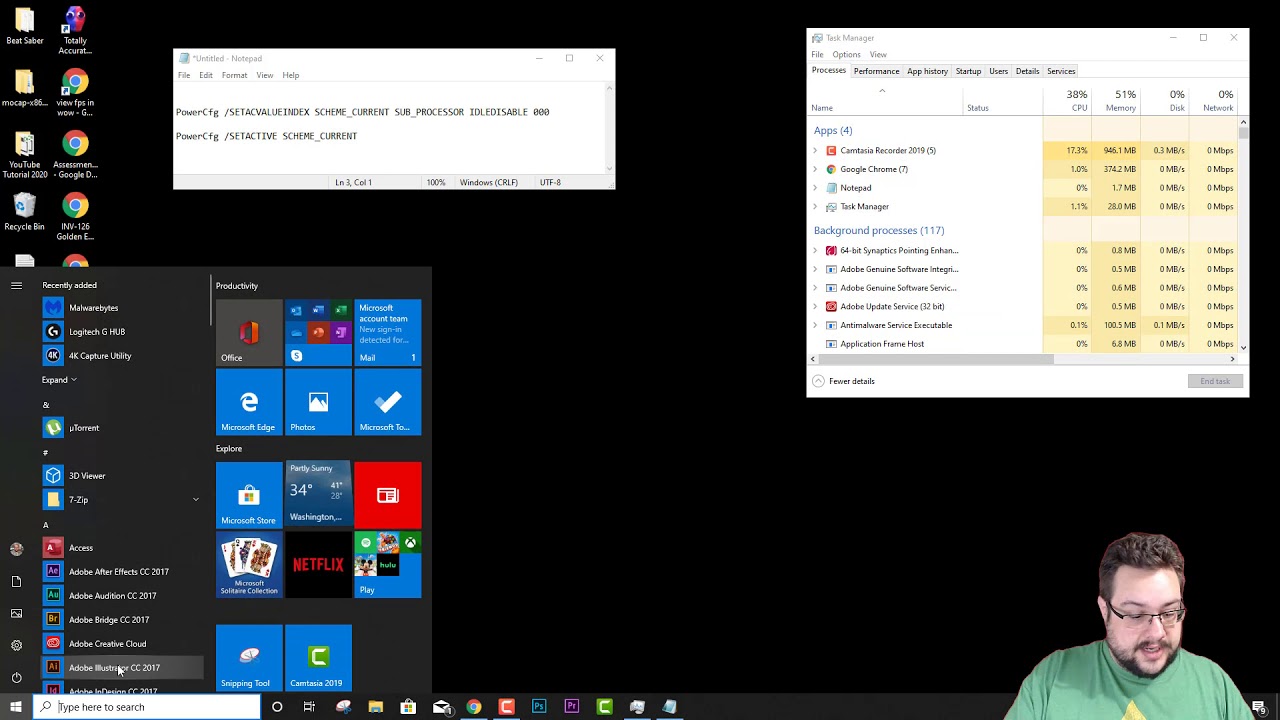Screen dimensions: 1280x720
Task: Sort processes by the Memory column
Action: tap(1115, 101)
